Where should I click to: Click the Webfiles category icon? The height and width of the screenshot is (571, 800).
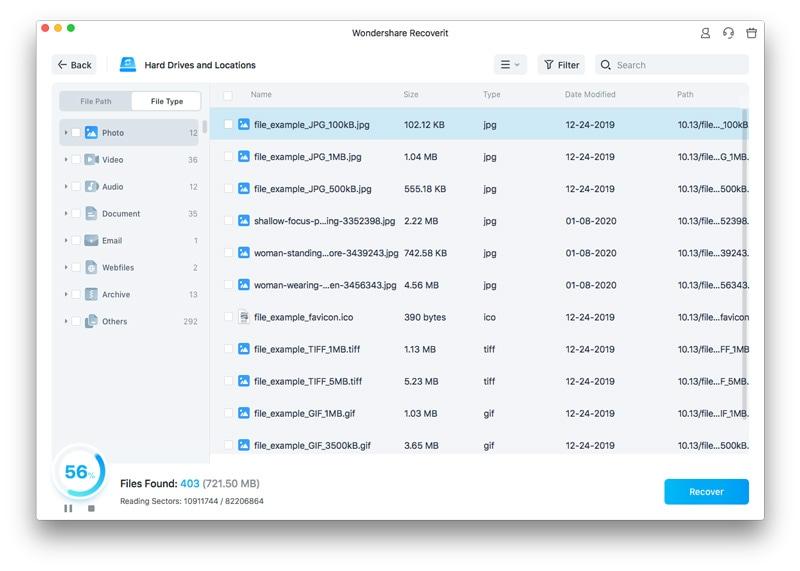coord(91,267)
